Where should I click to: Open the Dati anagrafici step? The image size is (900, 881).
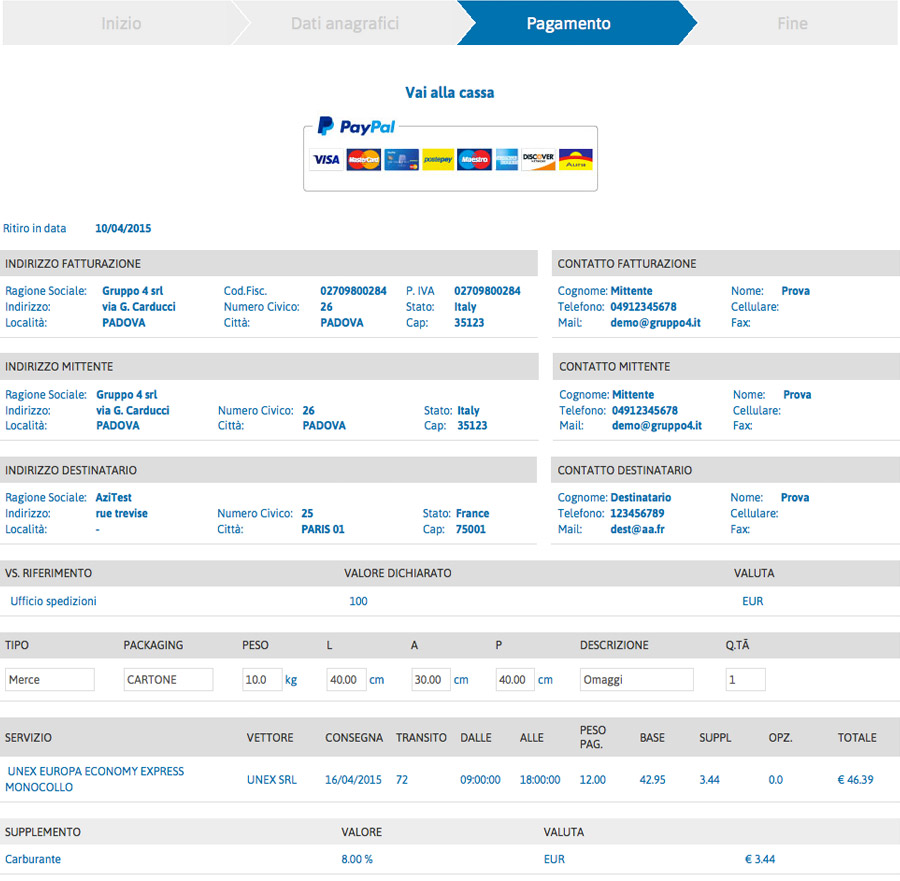[343, 23]
